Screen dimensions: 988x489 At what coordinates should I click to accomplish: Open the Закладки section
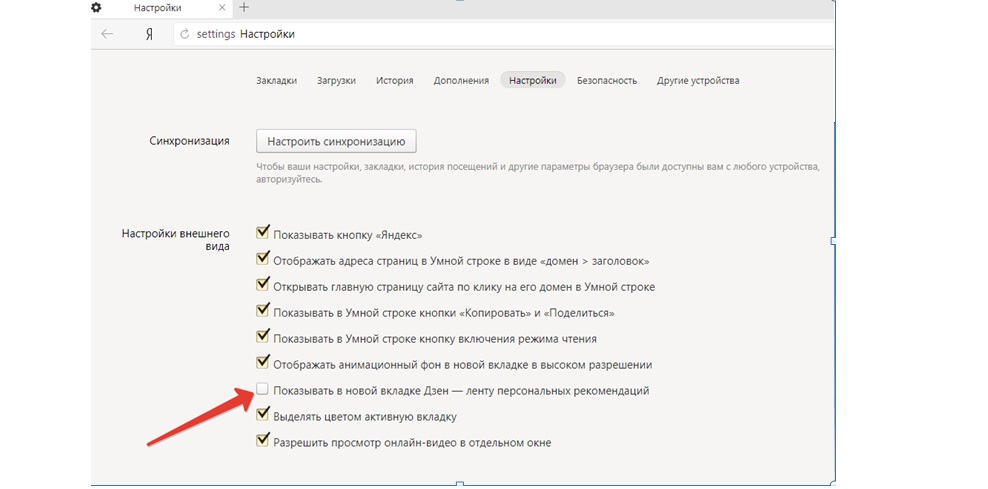pos(277,81)
